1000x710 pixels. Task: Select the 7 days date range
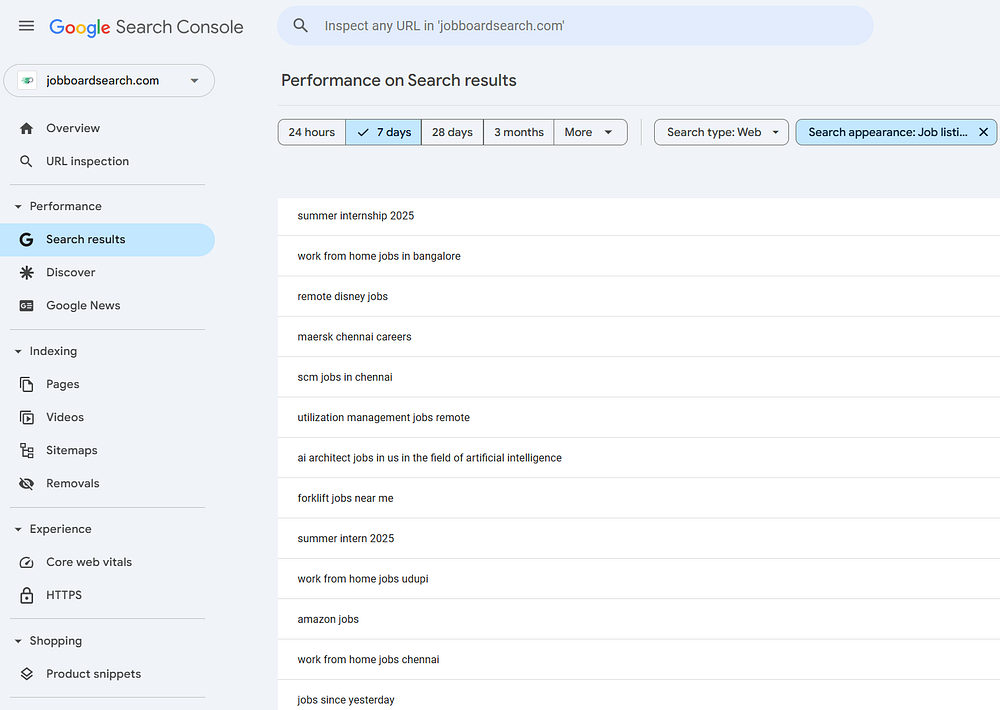tap(383, 132)
